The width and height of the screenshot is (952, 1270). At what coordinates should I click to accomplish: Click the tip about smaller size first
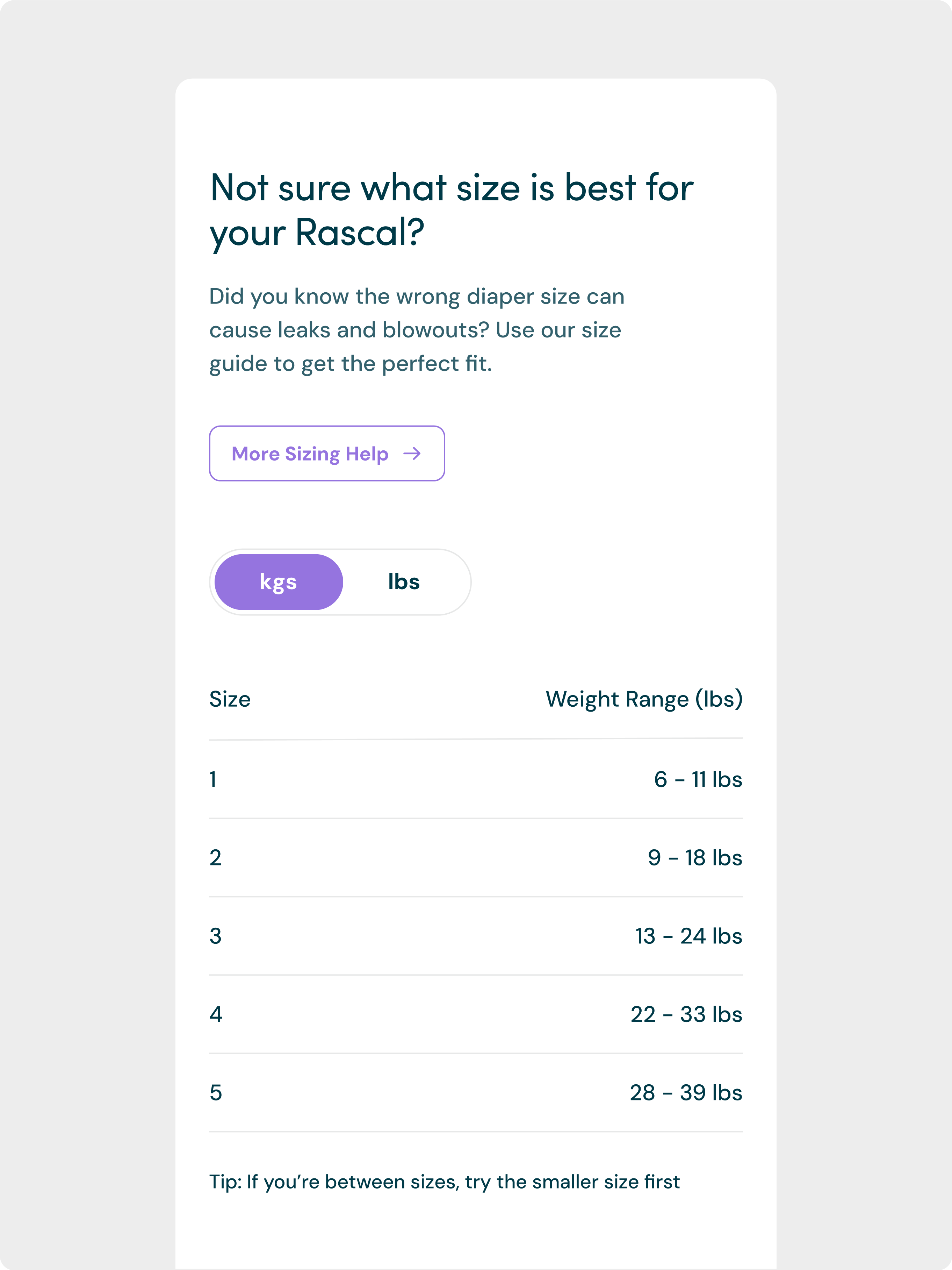(x=445, y=1182)
